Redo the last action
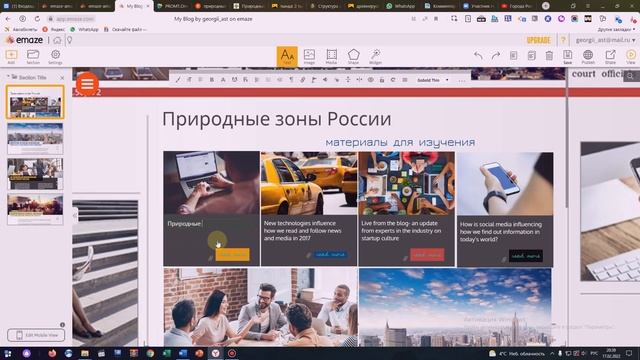Screen dimensions: 640x360 (x=496, y=56)
